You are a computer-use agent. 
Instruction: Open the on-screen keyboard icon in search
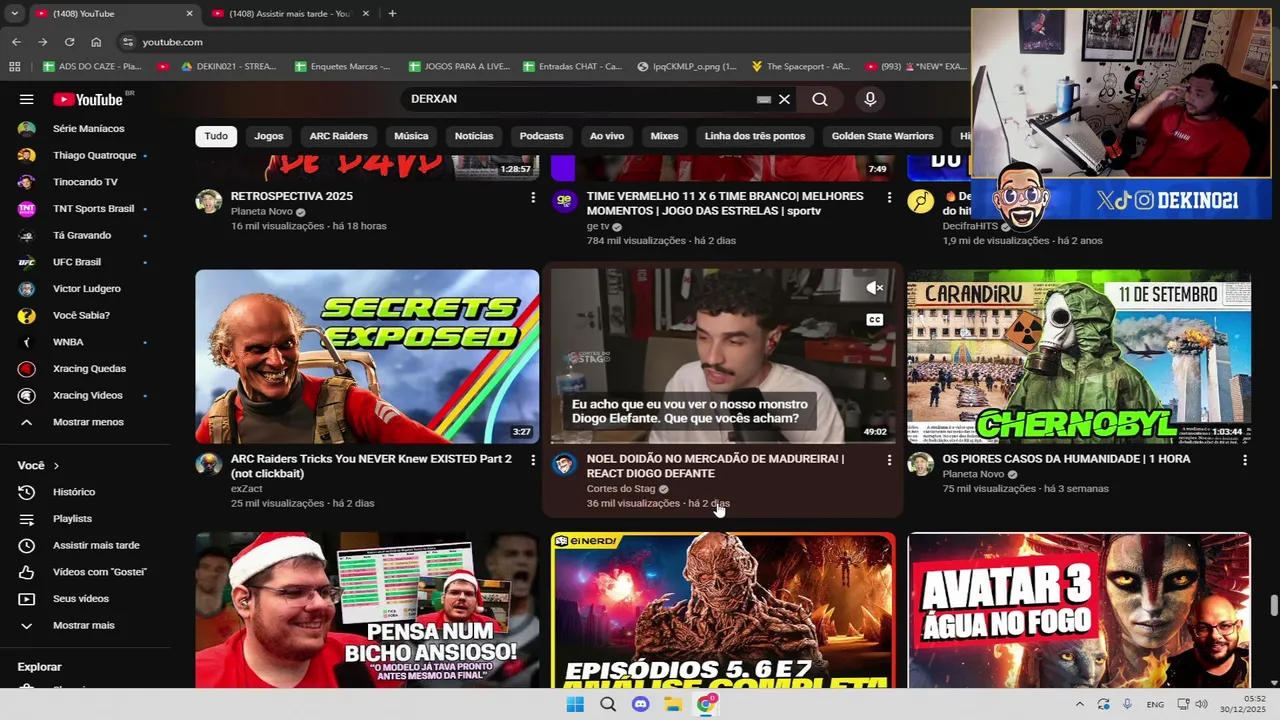click(764, 99)
